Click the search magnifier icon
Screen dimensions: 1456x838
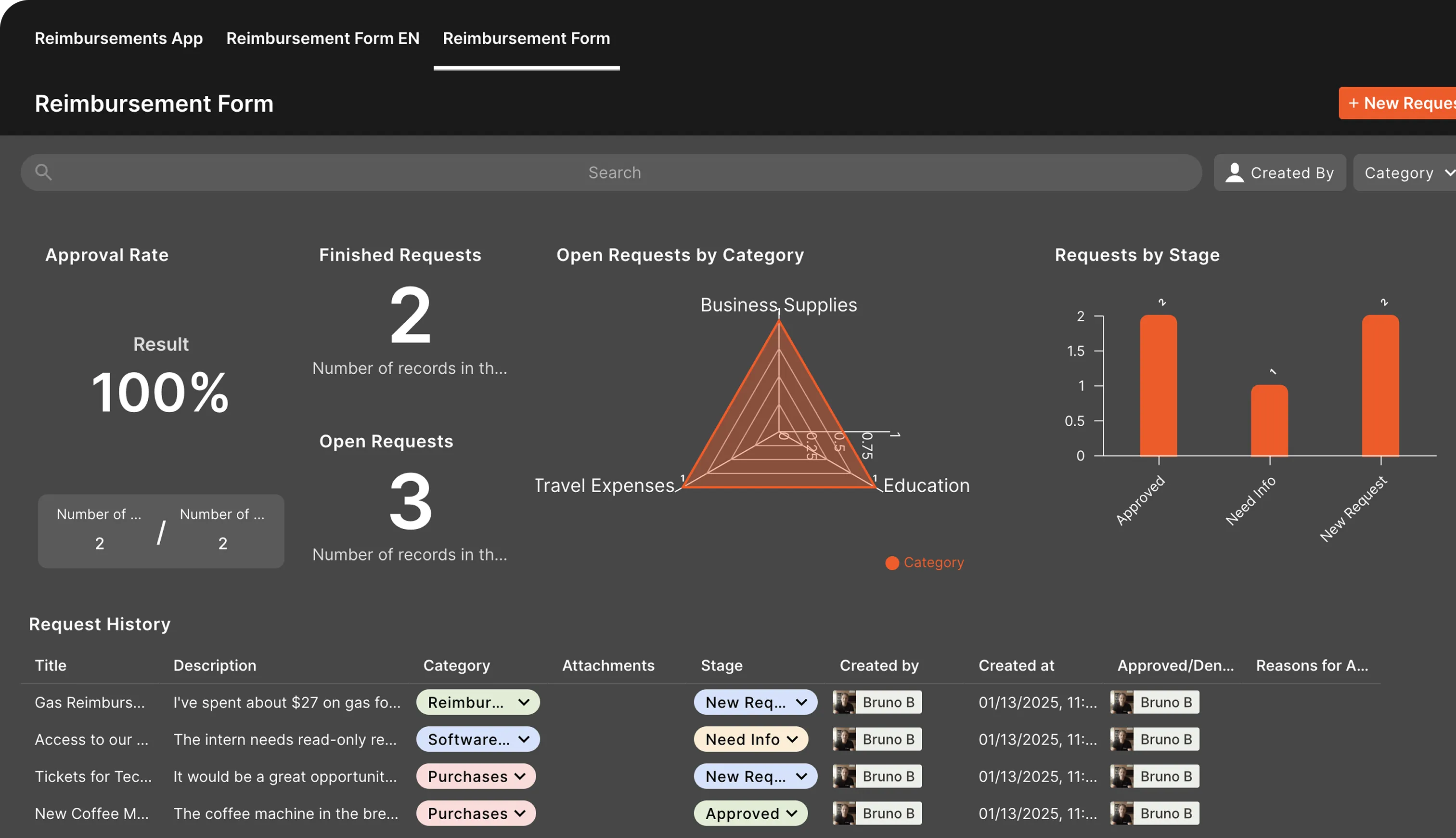45,172
